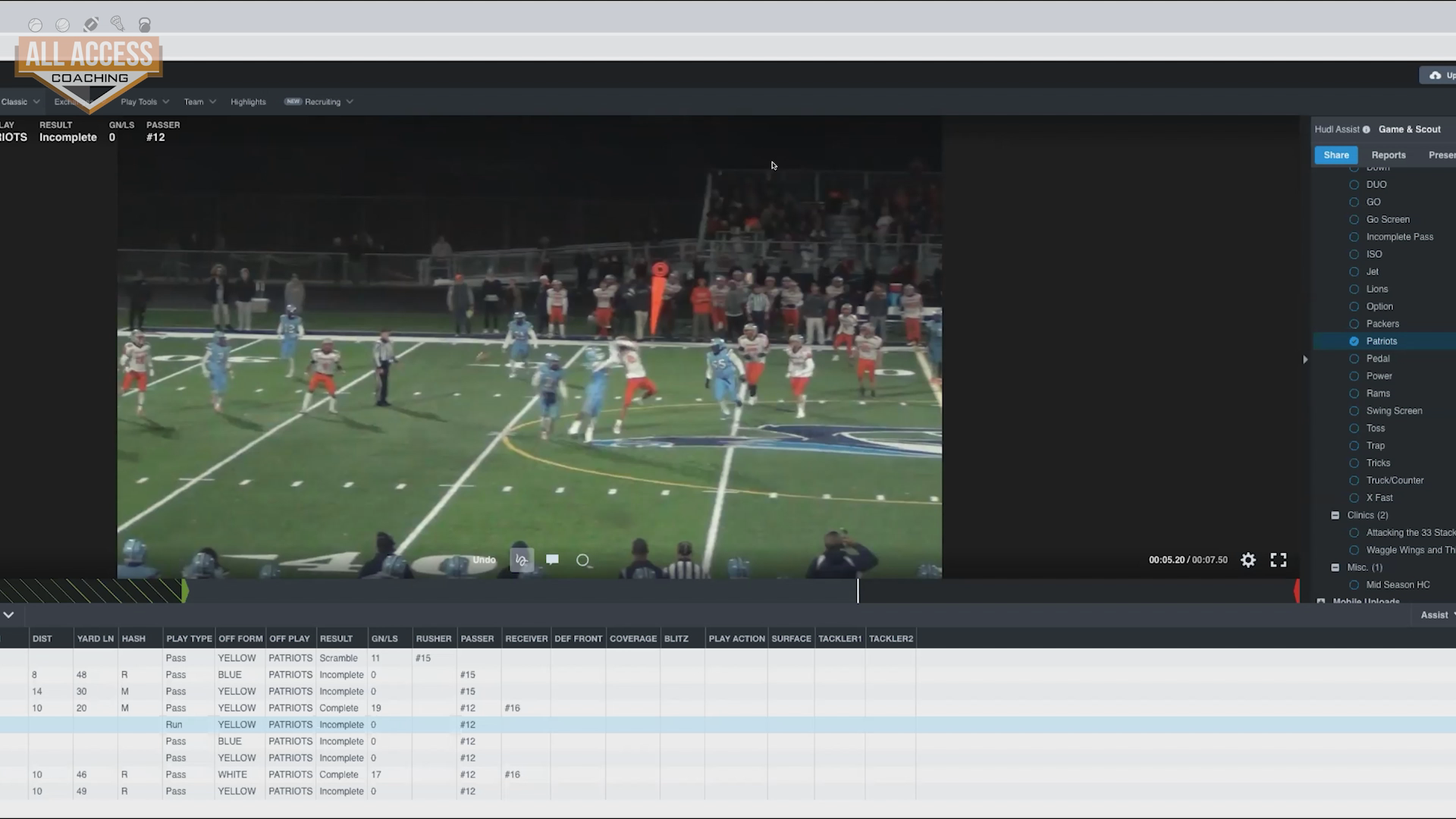Click the lacrosse stick sport icon
Image resolution: width=1456 pixels, height=819 pixels.
[x=118, y=24]
